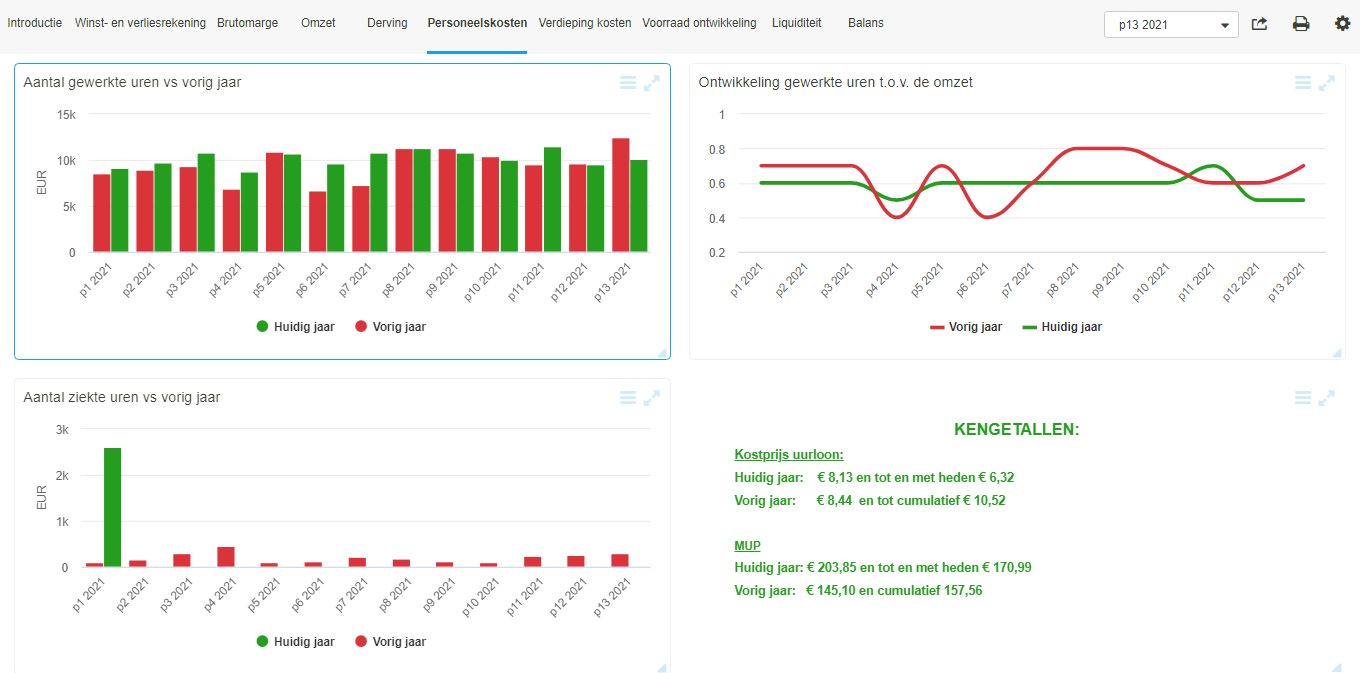The image size is (1360, 673).
Task: Switch to the Brutomarge tab
Action: [x=247, y=23]
